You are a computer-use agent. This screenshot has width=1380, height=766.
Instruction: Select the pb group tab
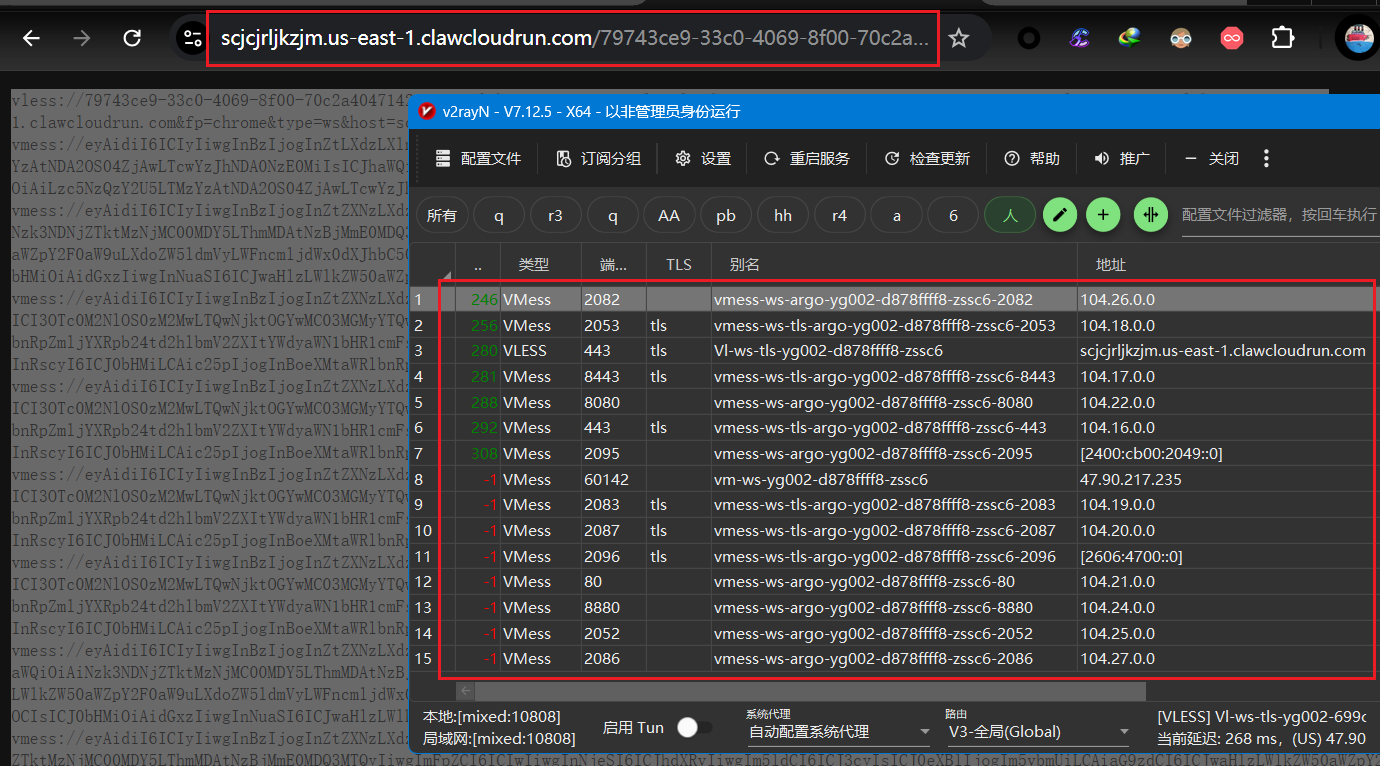coord(726,215)
